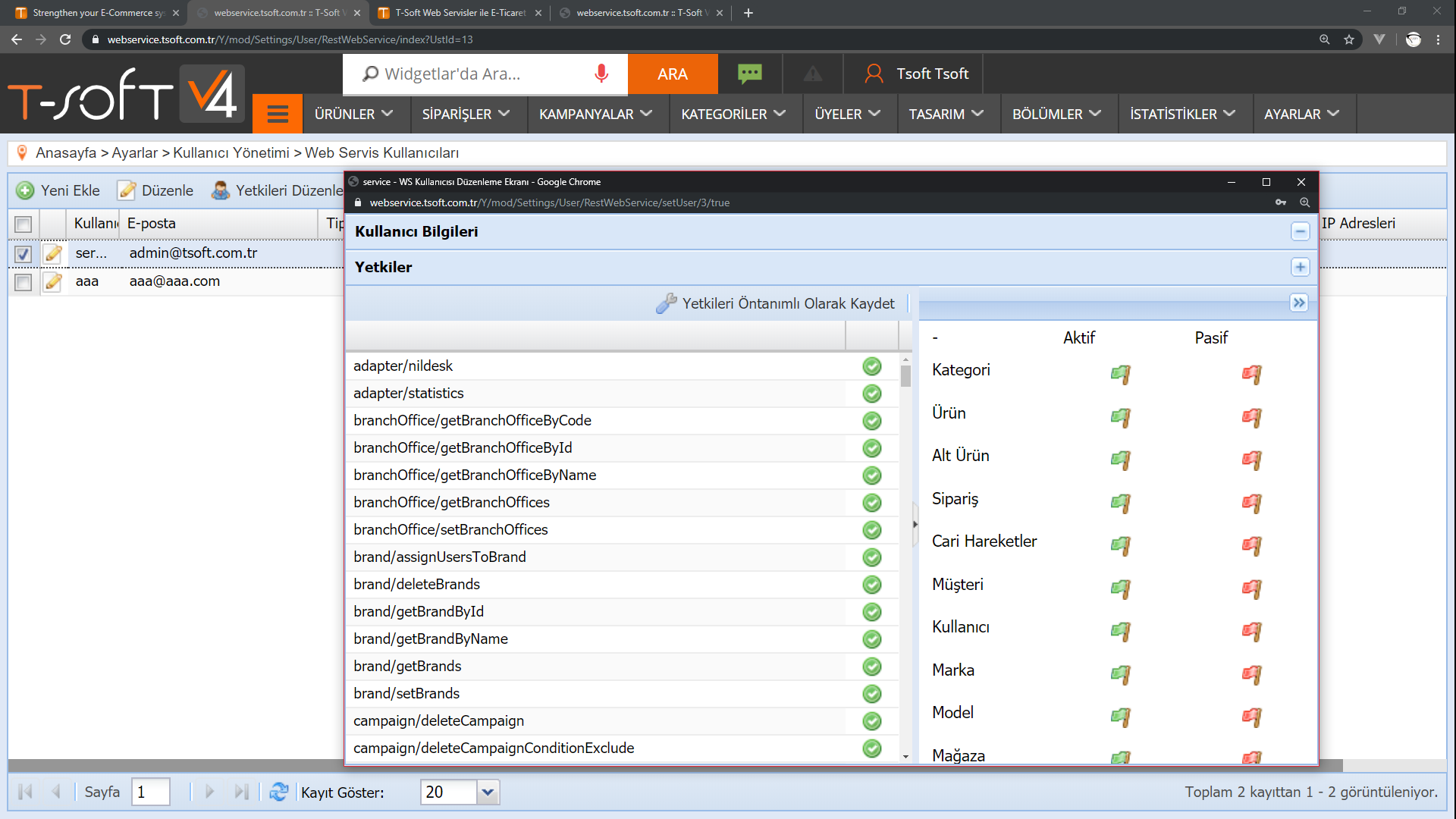Viewport: 1456px width, 819px height.
Task: Click Yetkileri Düzenle button
Action: click(278, 190)
